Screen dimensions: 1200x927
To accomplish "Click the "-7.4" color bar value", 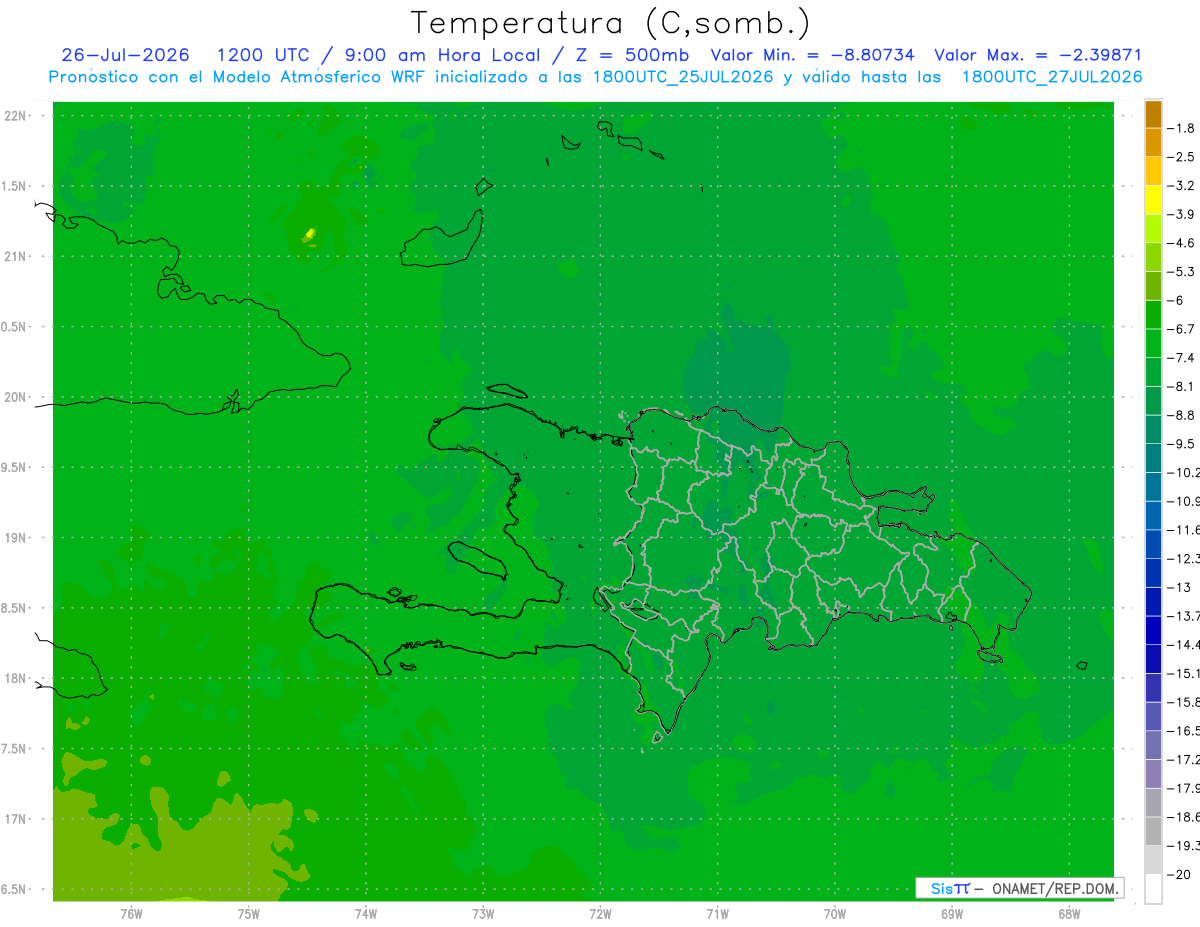I will point(1181,358).
